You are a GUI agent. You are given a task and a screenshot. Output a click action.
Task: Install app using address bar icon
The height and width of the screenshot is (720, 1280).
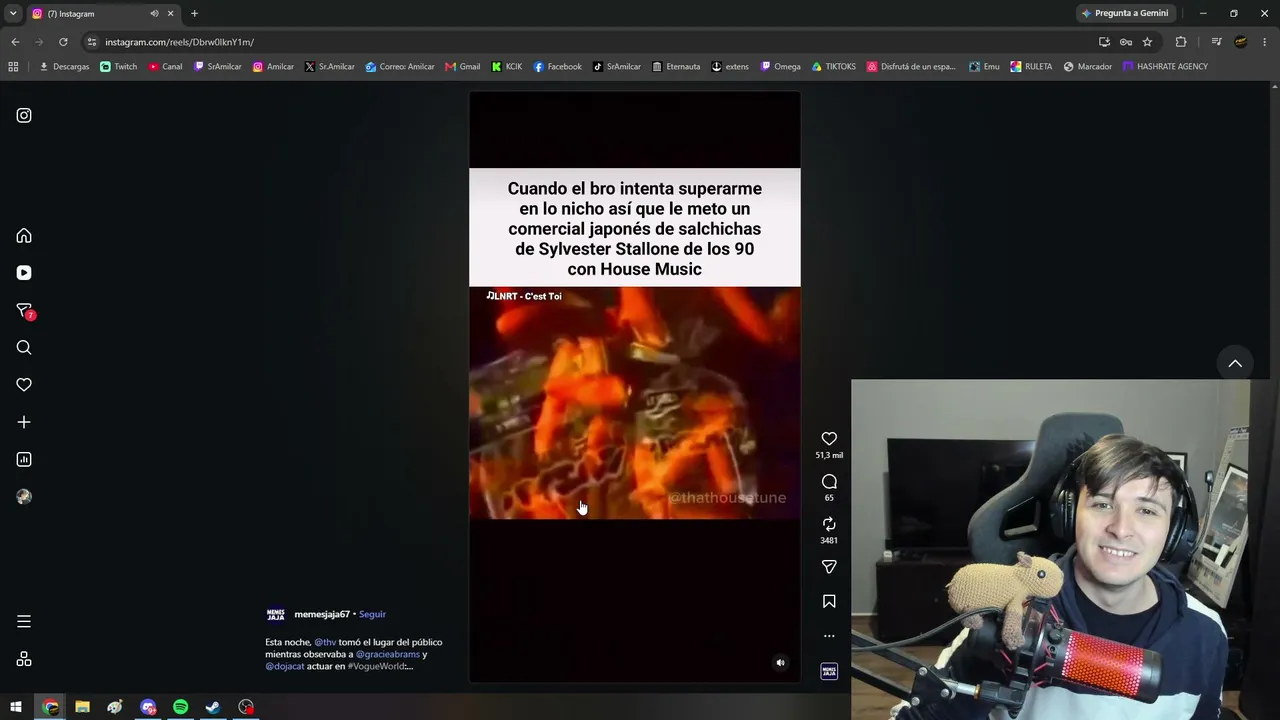(1104, 42)
